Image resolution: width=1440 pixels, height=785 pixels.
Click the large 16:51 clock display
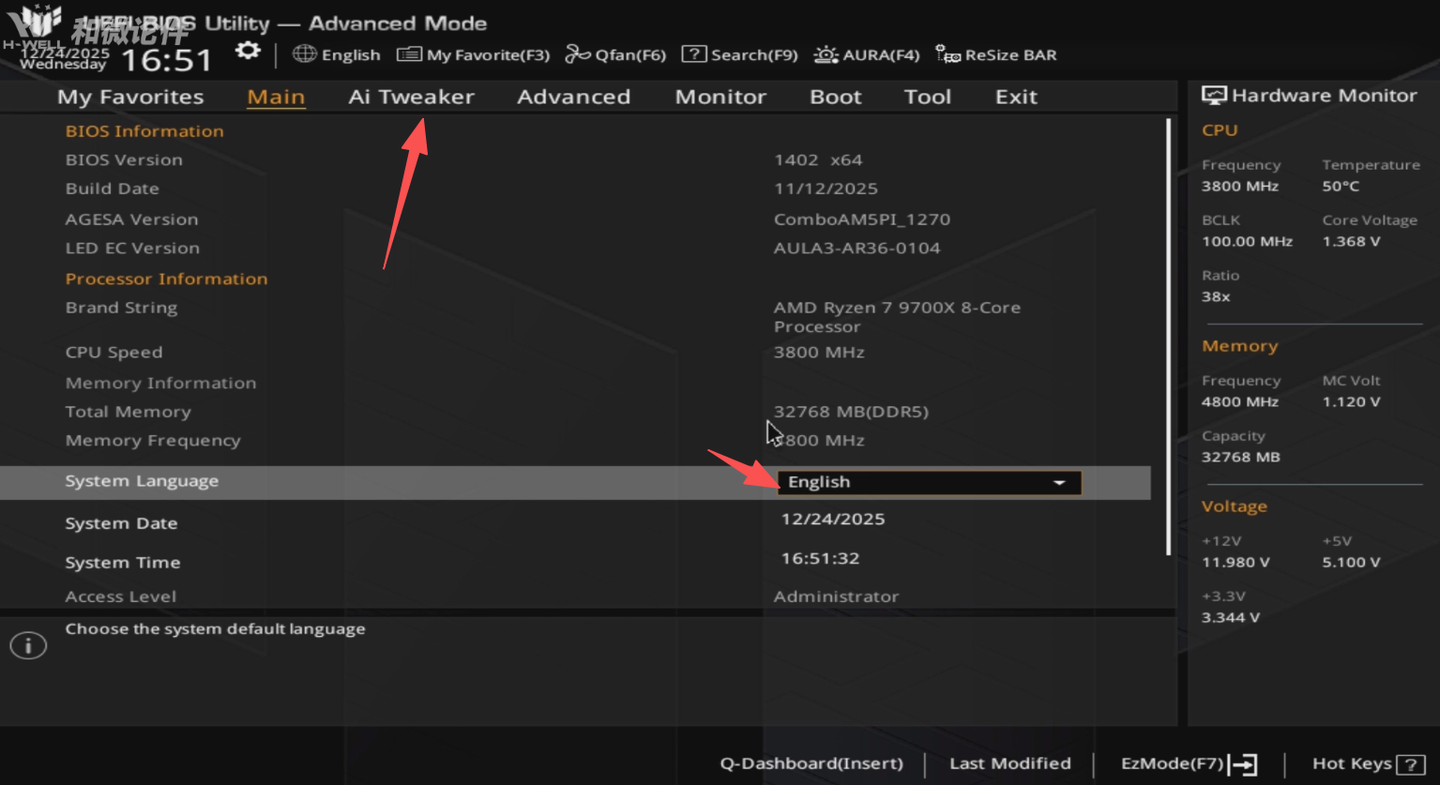[x=167, y=60]
